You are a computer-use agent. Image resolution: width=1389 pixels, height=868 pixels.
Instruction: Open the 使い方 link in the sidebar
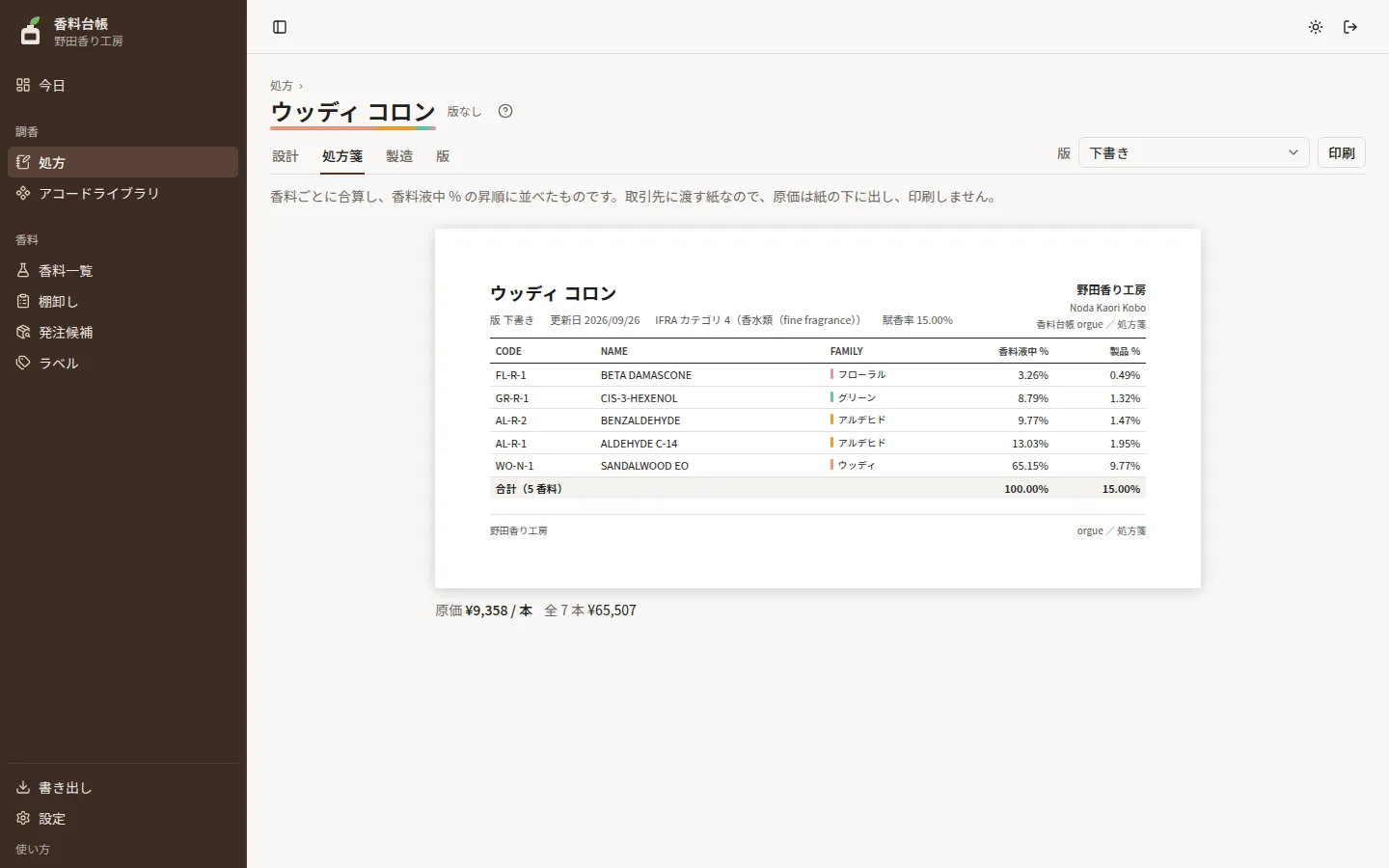click(33, 849)
